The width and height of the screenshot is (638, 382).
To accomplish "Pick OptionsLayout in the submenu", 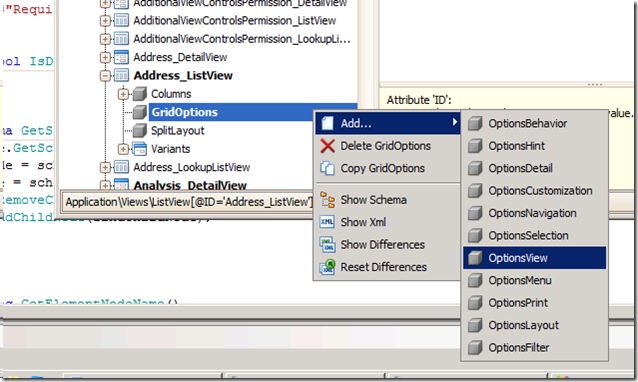I will coord(534,325).
